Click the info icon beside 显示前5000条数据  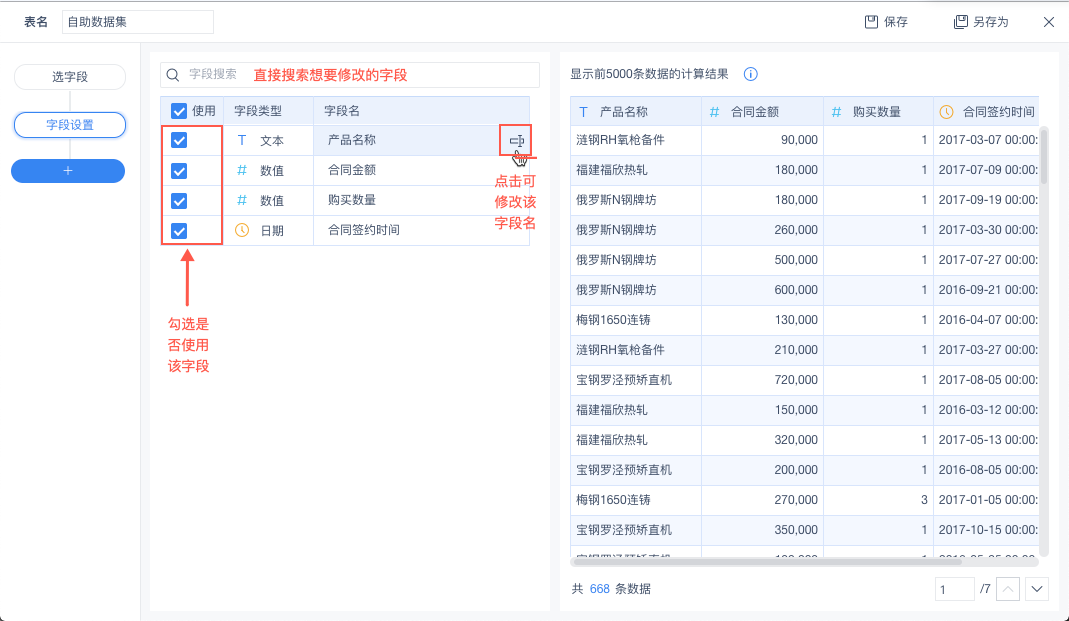pos(750,74)
